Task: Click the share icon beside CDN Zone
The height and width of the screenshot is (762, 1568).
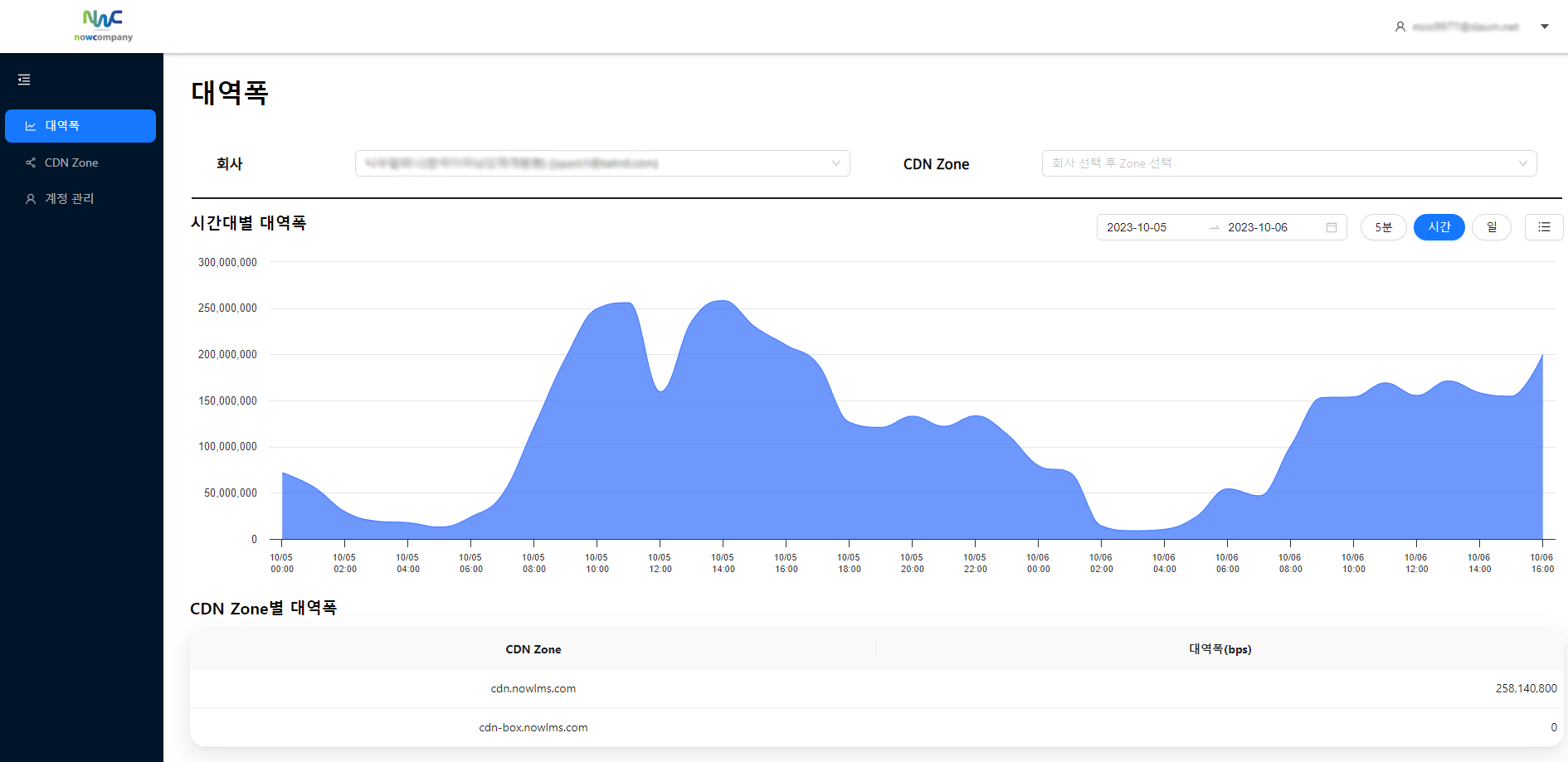Action: click(x=31, y=163)
